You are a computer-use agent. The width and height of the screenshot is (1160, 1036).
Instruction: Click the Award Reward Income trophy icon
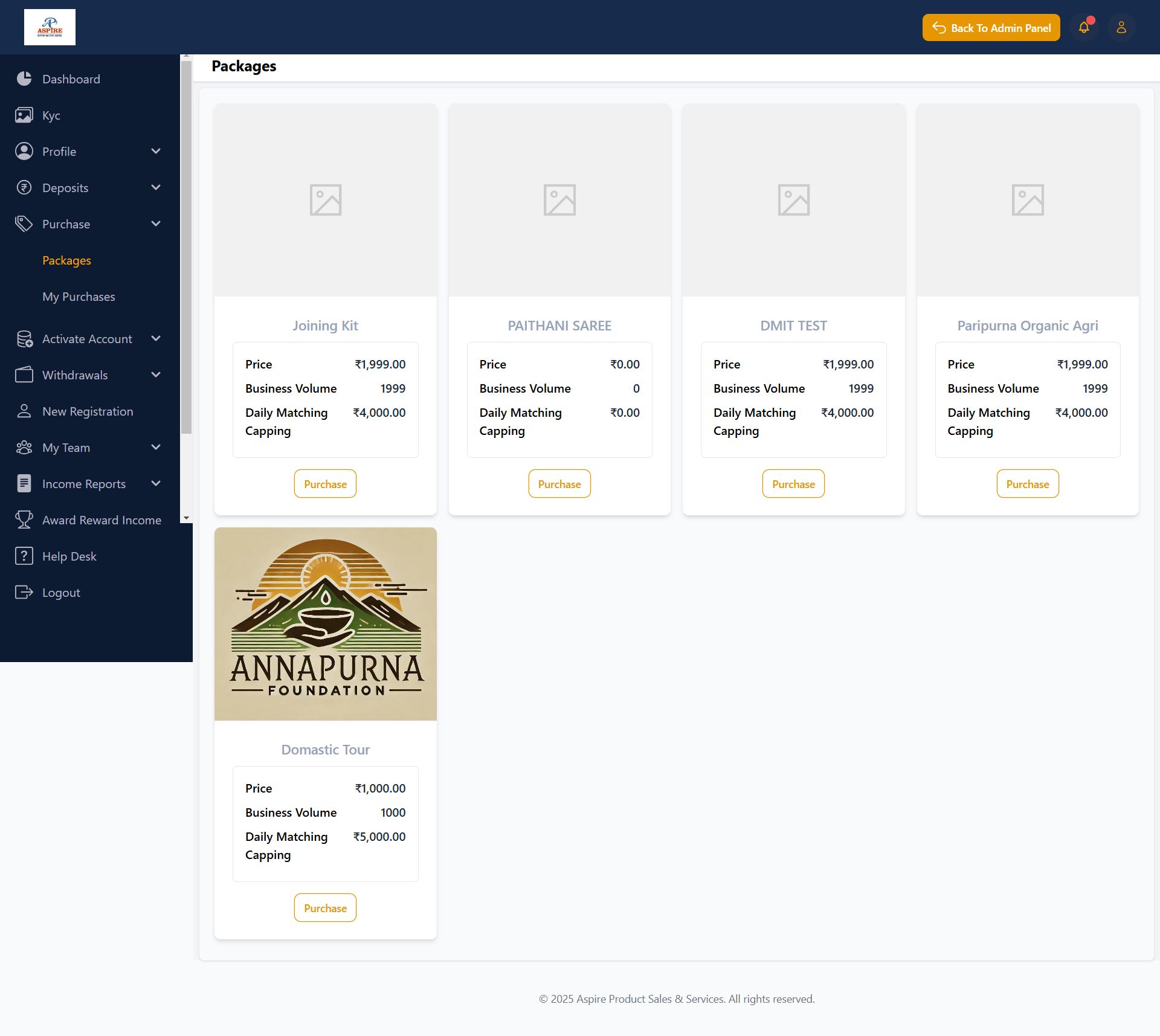(x=24, y=520)
